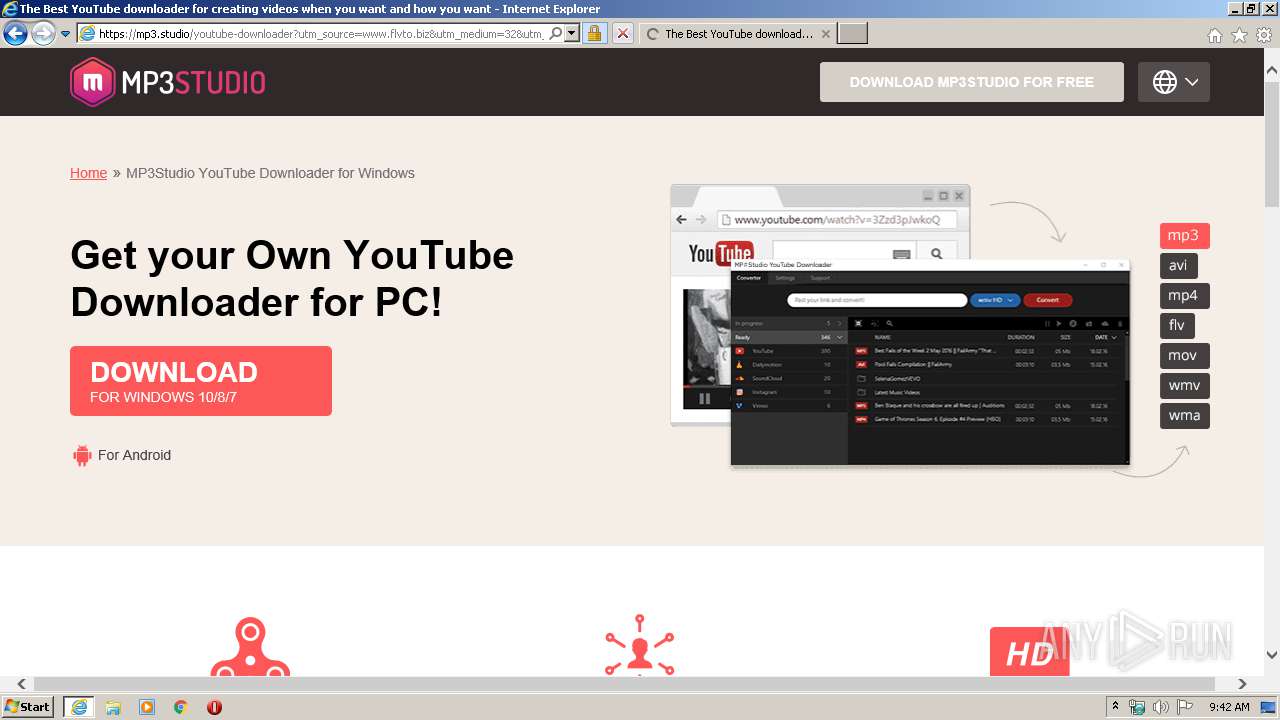This screenshot has height=720, width=1280.
Task: Select the mp3 format tag
Action: (1185, 236)
